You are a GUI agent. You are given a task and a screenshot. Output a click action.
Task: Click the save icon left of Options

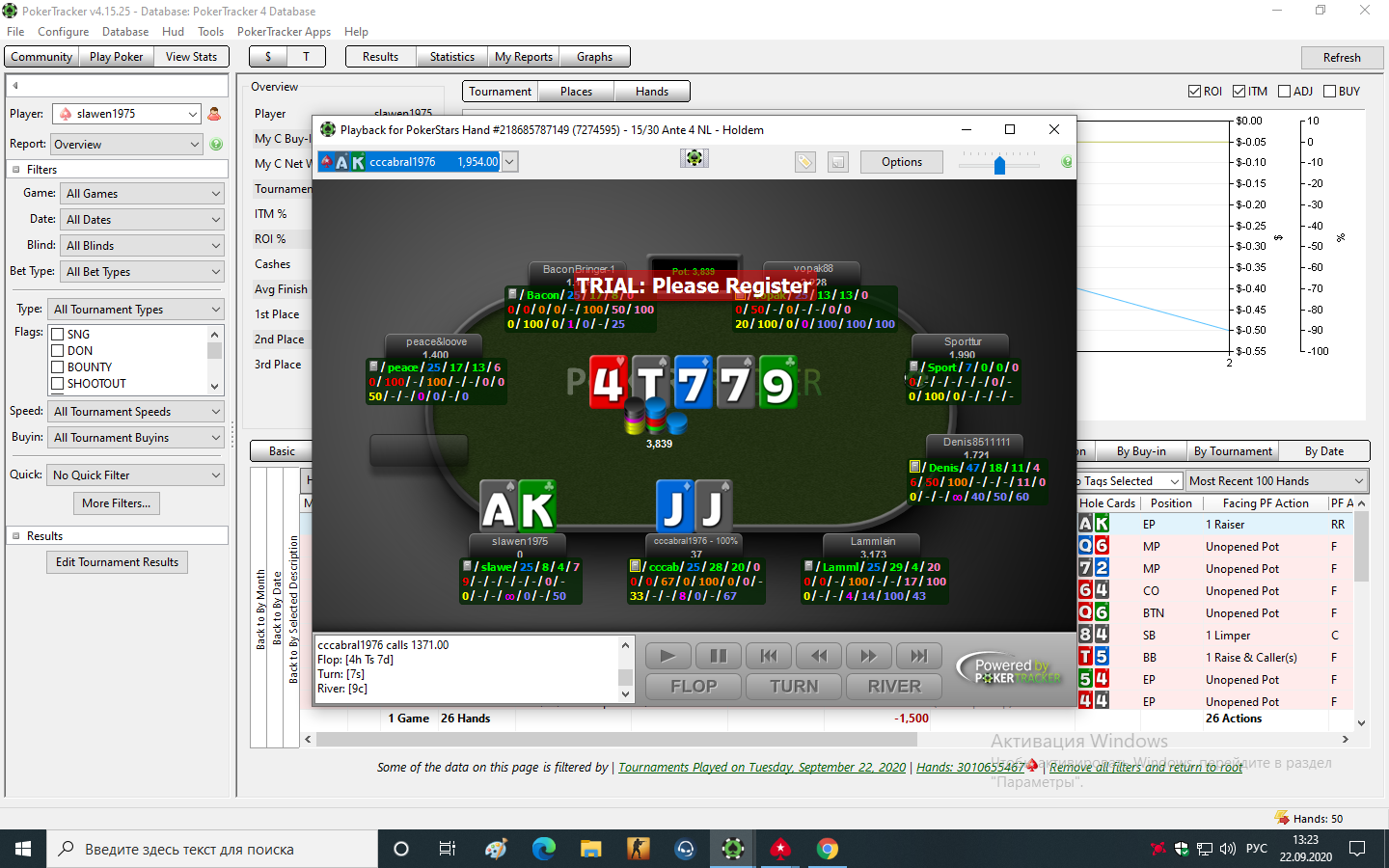[838, 162]
